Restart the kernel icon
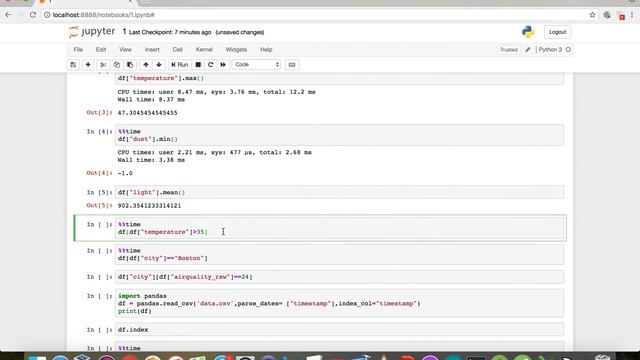640x360 pixels. click(210, 64)
